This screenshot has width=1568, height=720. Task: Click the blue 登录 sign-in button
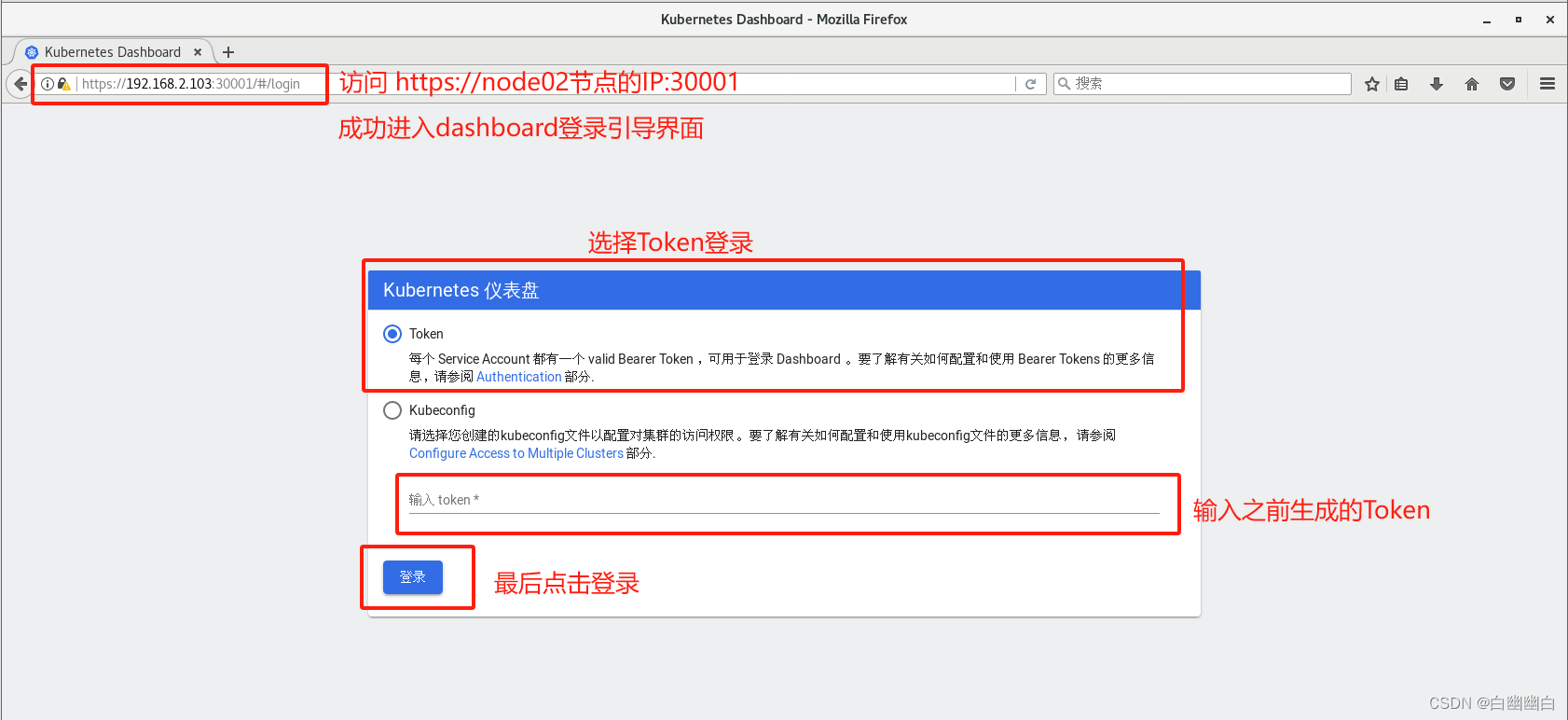point(413,577)
